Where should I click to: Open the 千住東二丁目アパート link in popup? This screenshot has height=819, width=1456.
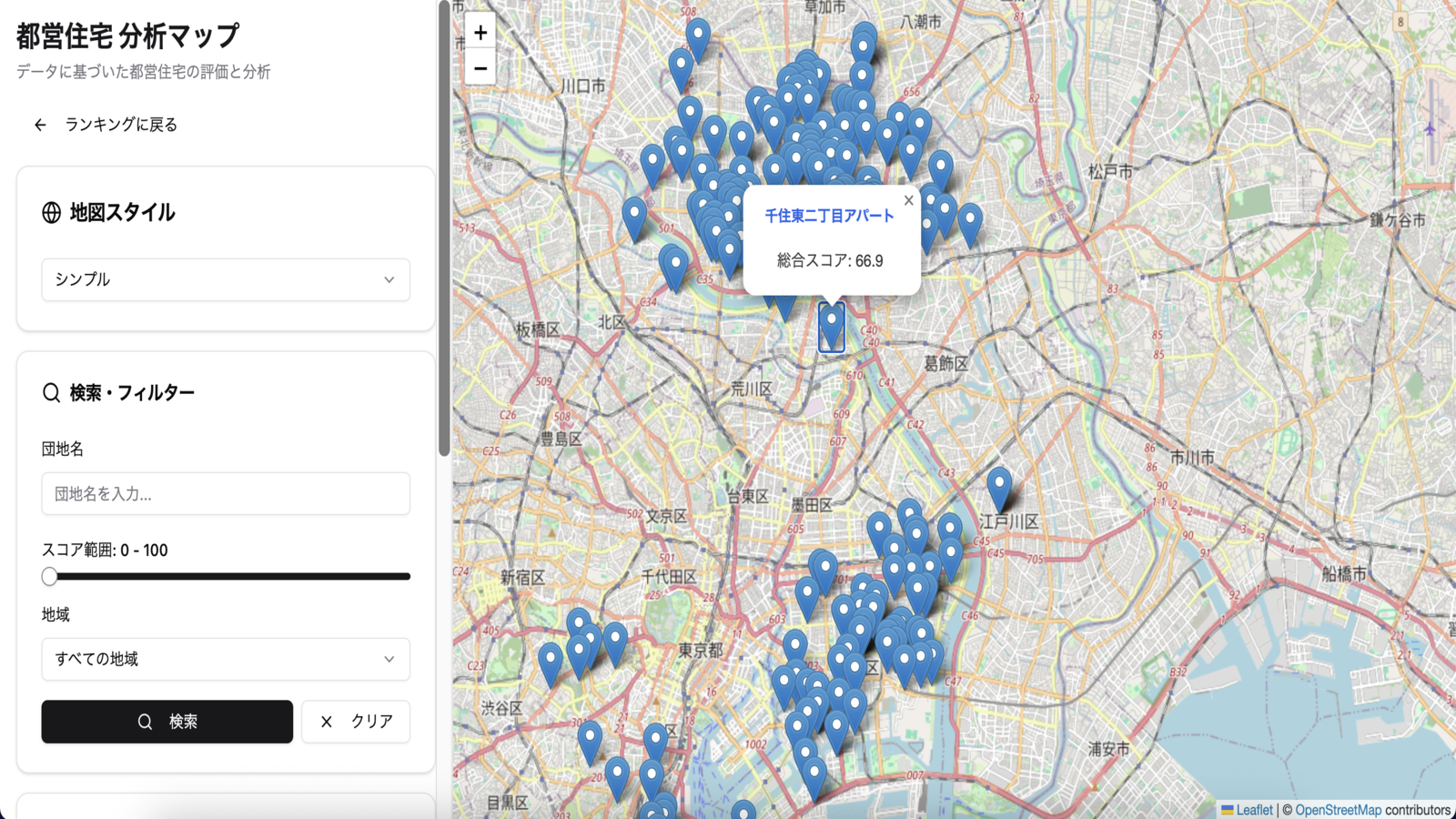click(x=829, y=216)
